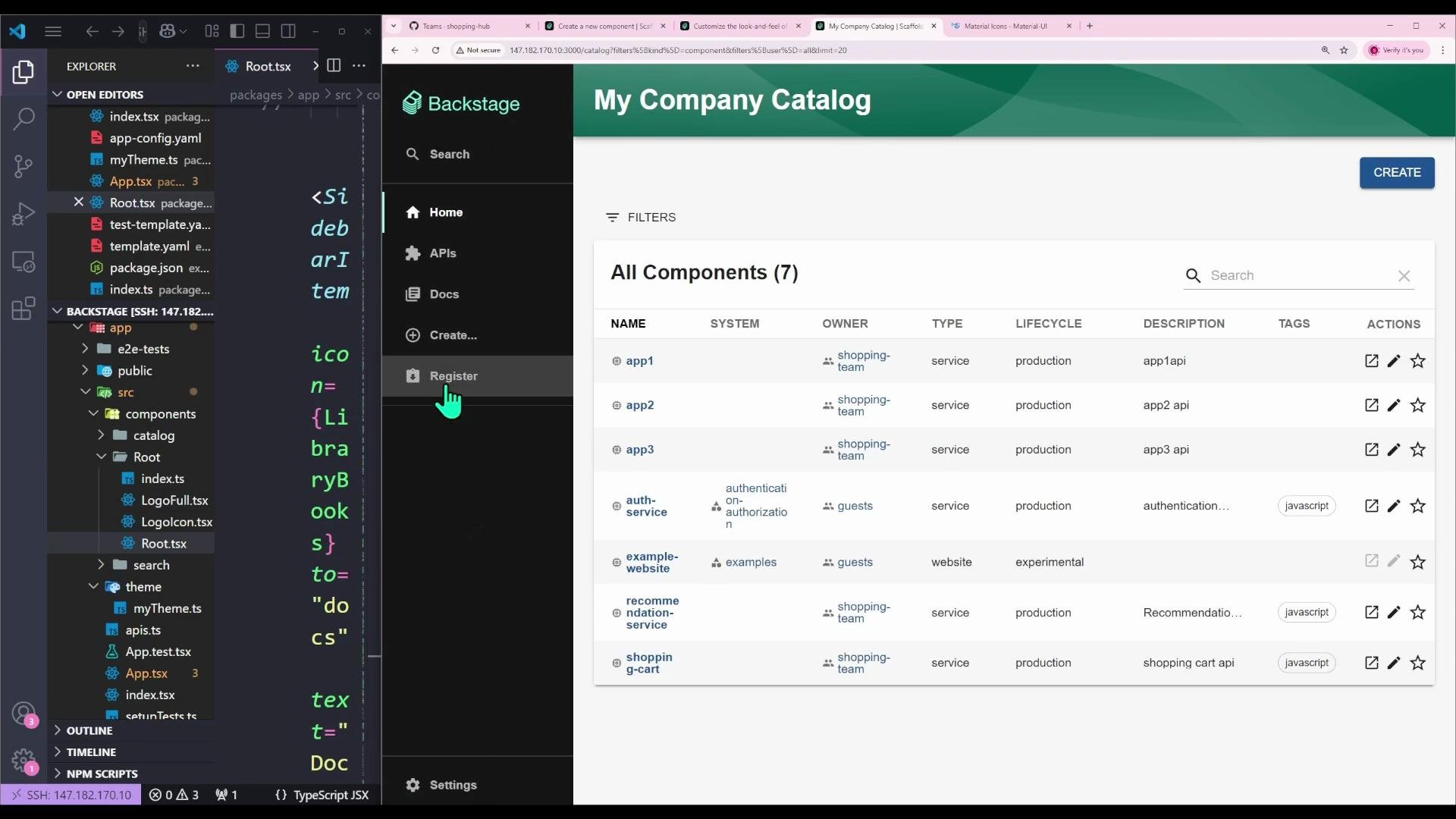This screenshot has width=1456, height=819.
Task: Open the app1 component link
Action: [x=639, y=361]
